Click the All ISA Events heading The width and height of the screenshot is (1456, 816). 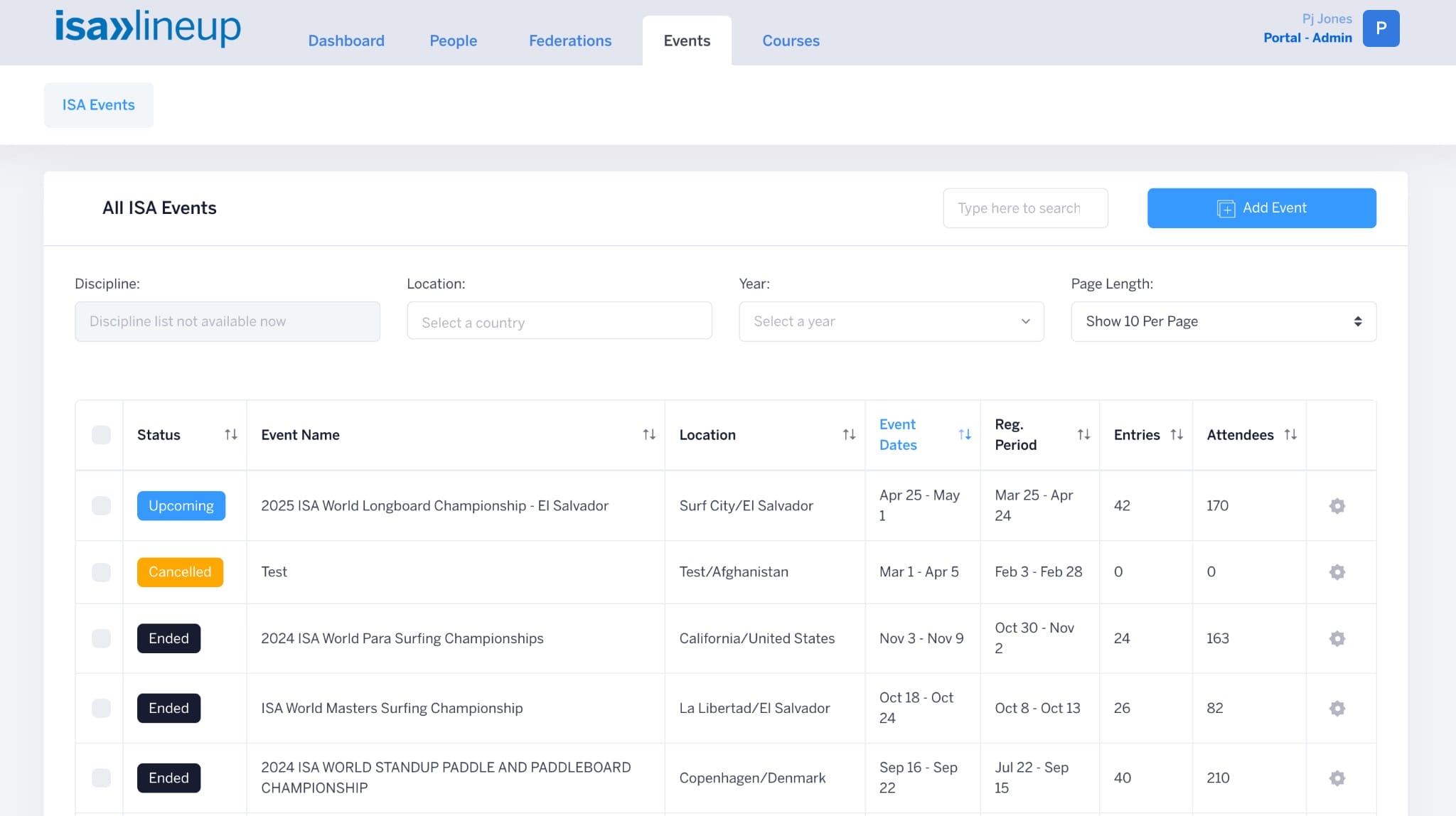(159, 208)
